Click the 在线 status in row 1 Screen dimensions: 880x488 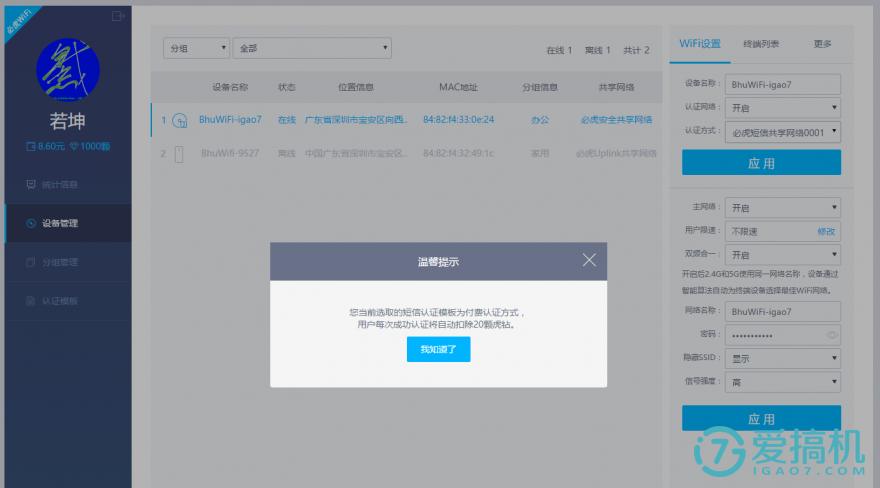[x=286, y=119]
